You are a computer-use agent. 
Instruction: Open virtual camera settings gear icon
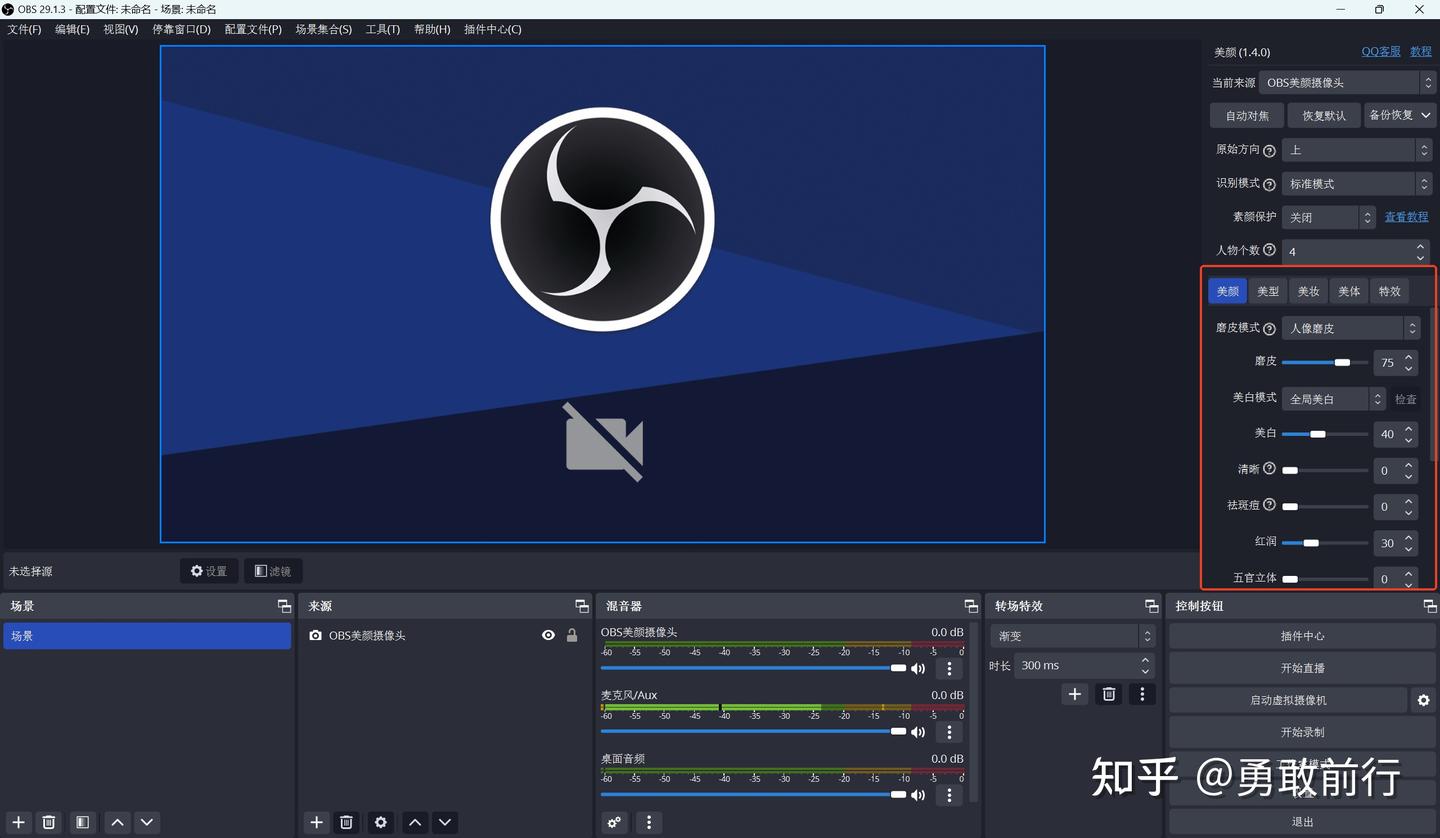click(x=1423, y=700)
